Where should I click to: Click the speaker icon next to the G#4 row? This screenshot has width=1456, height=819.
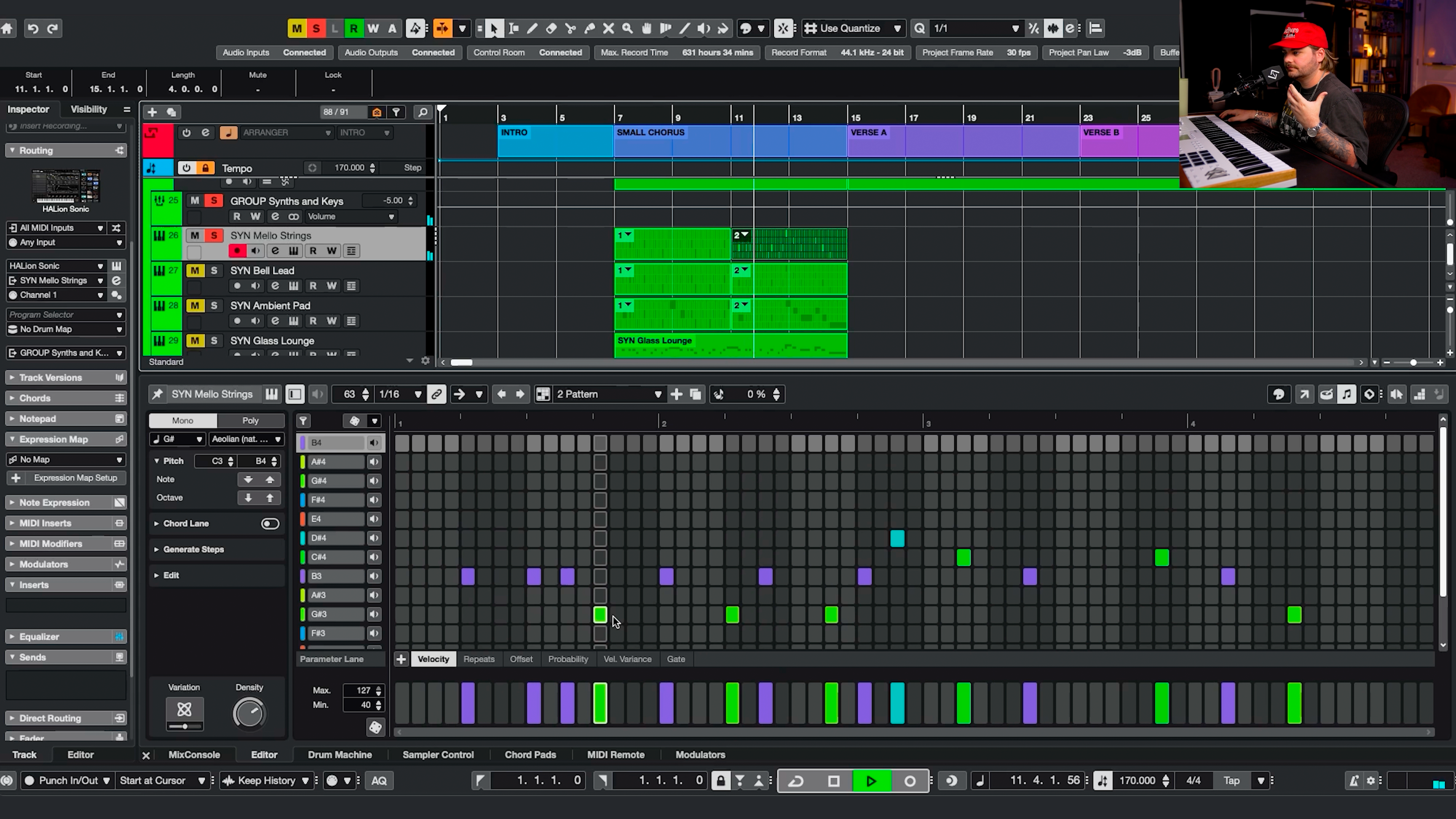point(374,480)
